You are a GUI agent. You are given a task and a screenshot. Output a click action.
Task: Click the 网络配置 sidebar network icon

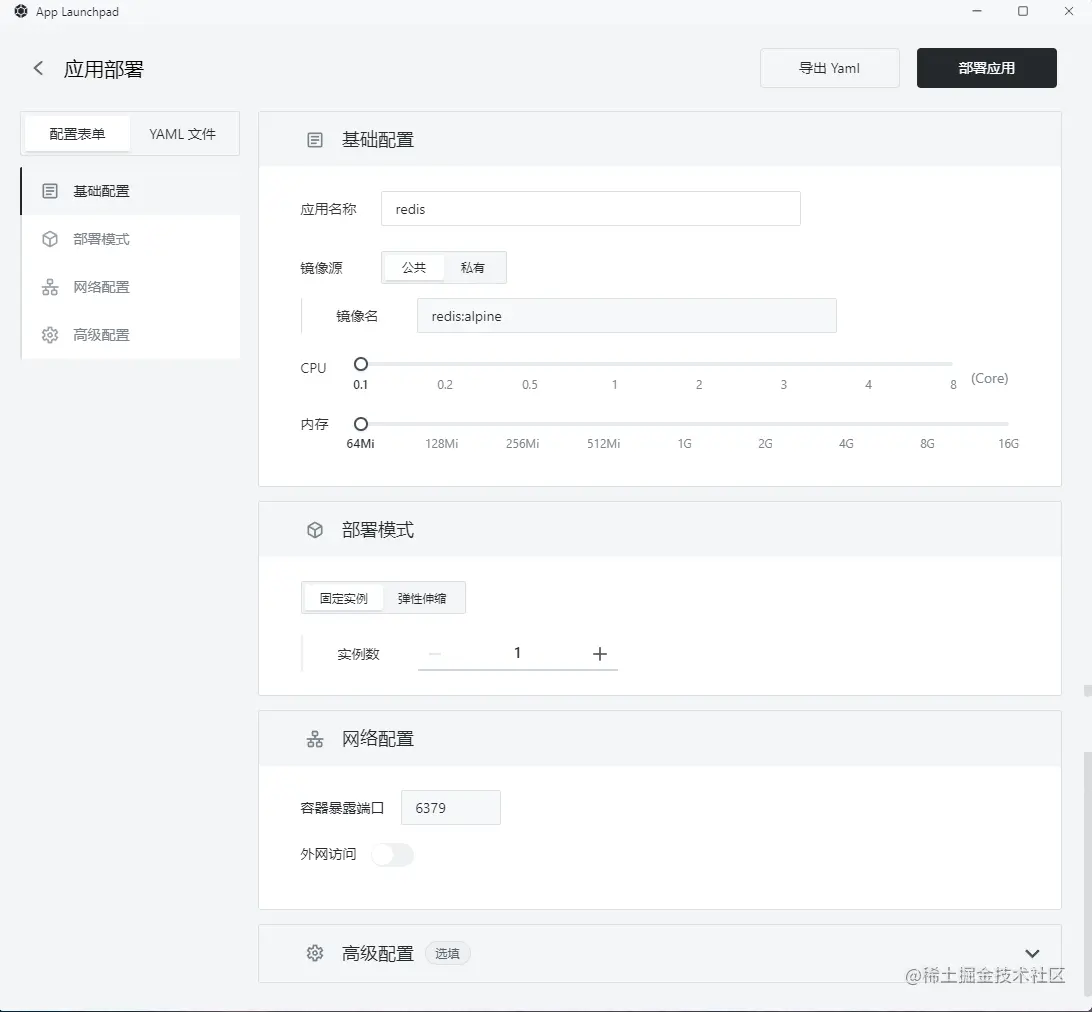click(x=50, y=287)
